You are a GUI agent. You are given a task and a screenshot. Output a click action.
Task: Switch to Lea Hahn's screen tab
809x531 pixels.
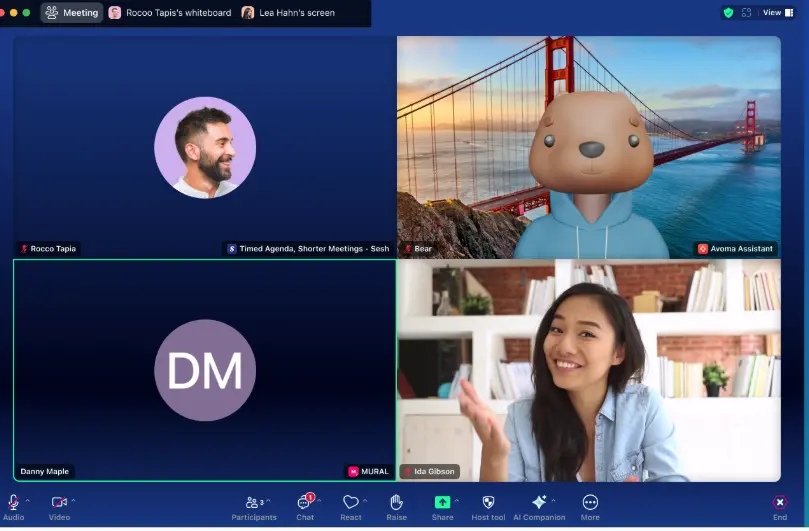(288, 13)
